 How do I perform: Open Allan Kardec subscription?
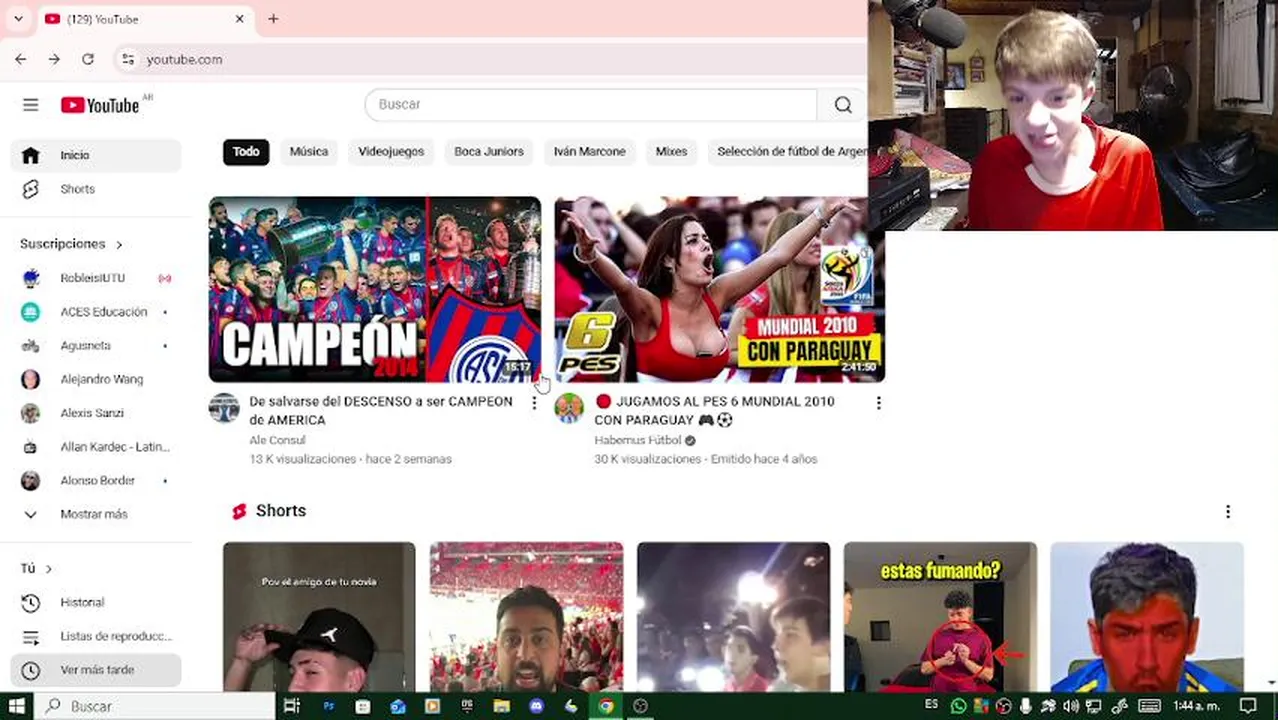click(x=96, y=447)
